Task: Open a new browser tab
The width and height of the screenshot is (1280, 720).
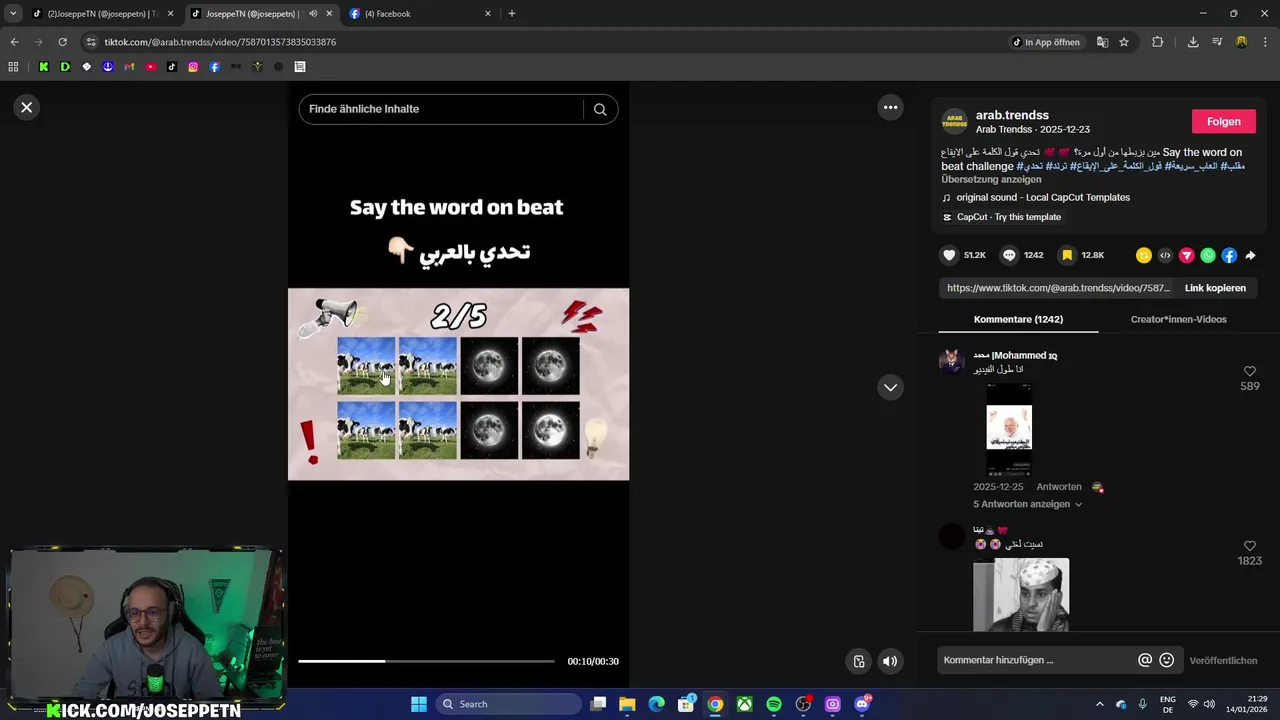Action: (512, 14)
